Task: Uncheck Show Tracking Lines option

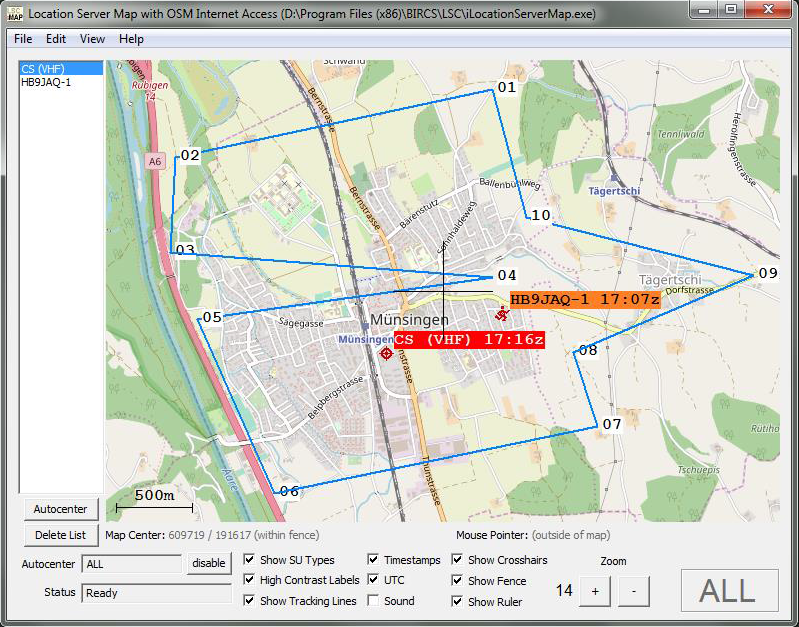Action: (x=250, y=601)
